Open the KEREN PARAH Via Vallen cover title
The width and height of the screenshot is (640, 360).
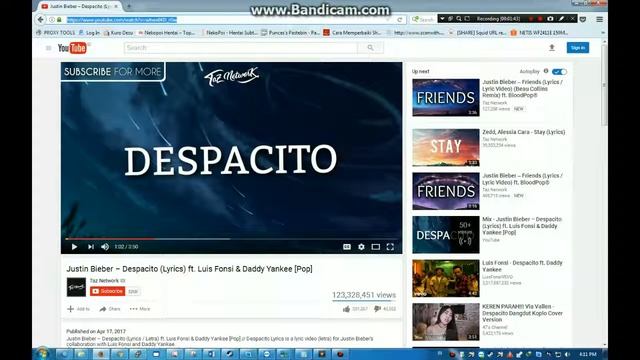(x=522, y=313)
